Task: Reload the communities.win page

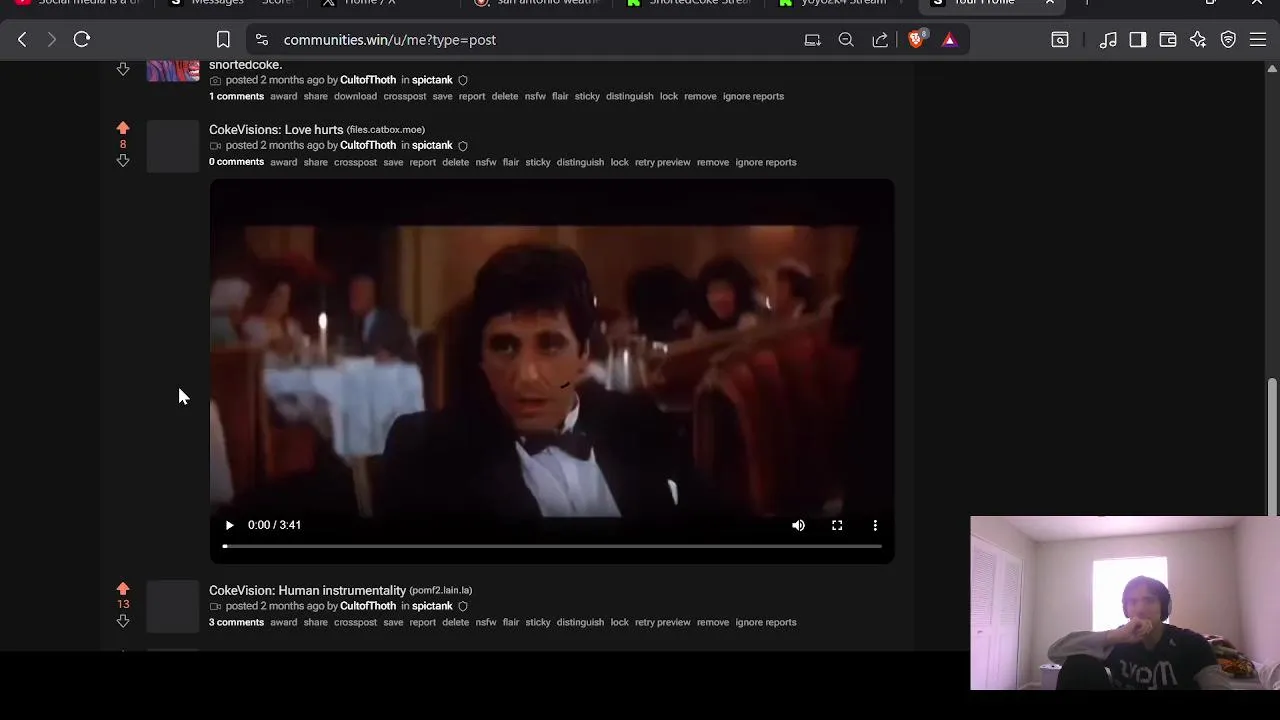Action: [82, 40]
